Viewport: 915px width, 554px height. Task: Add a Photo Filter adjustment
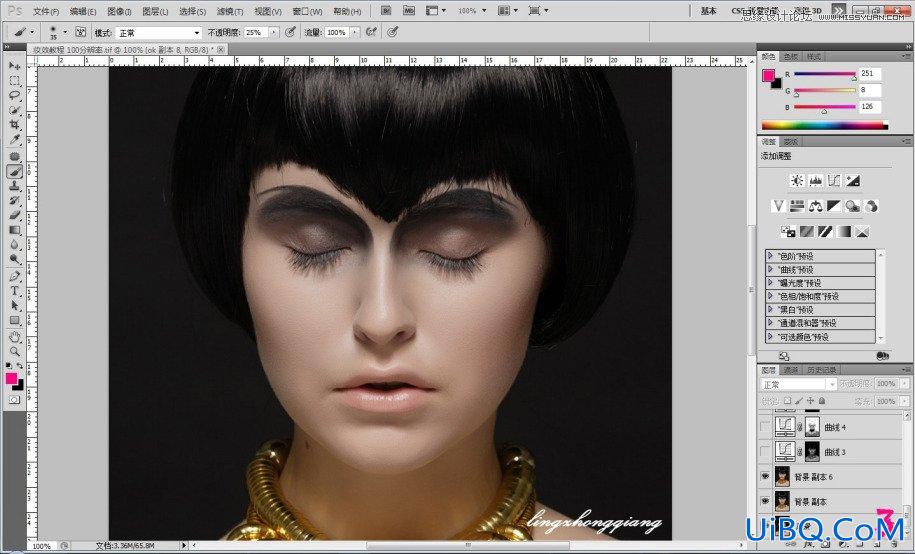[x=853, y=205]
